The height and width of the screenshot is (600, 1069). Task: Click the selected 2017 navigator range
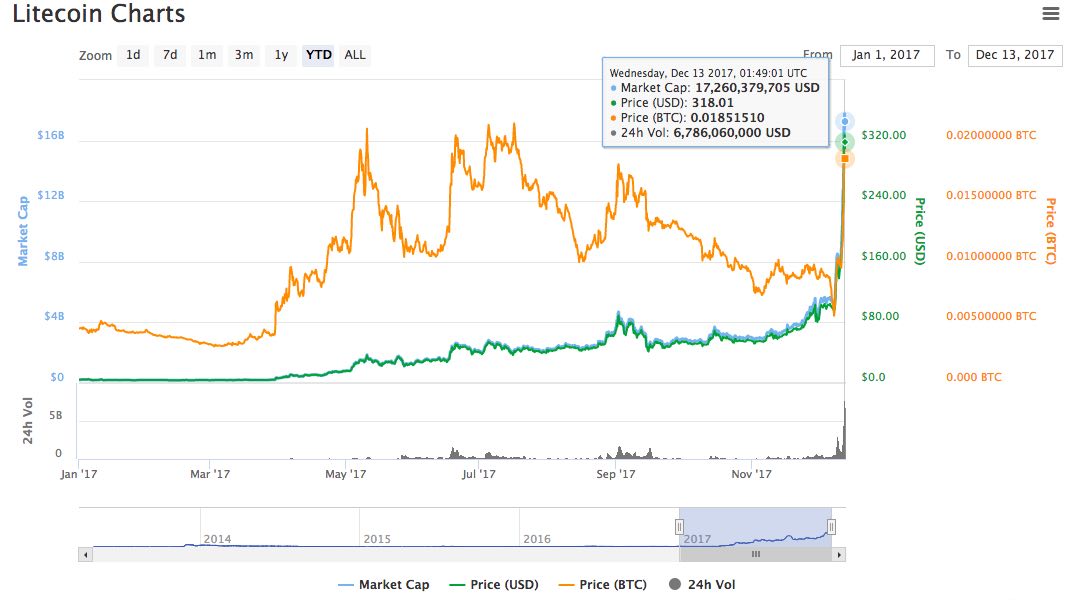coord(755,527)
